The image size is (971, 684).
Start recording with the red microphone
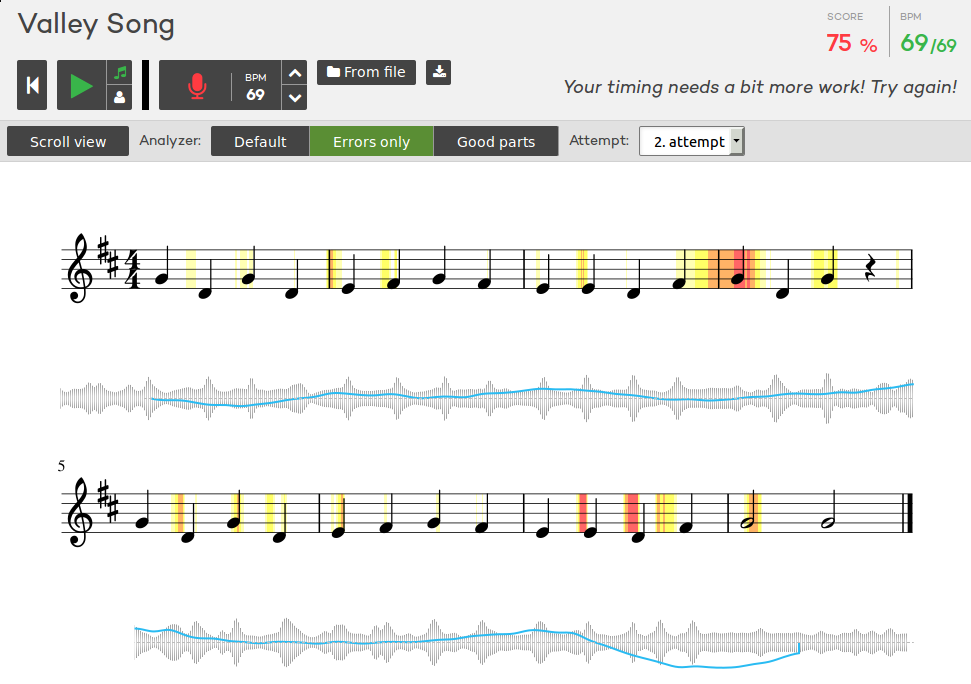[196, 86]
